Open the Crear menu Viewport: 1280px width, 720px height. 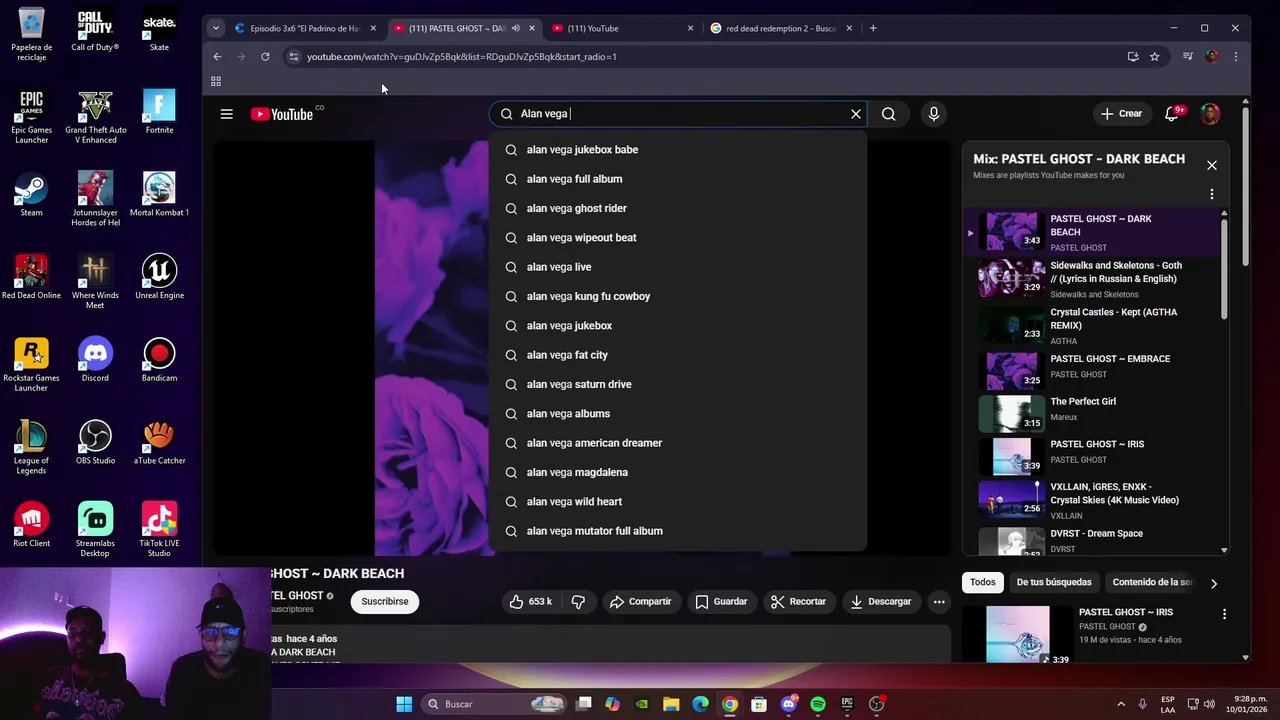coord(1121,114)
